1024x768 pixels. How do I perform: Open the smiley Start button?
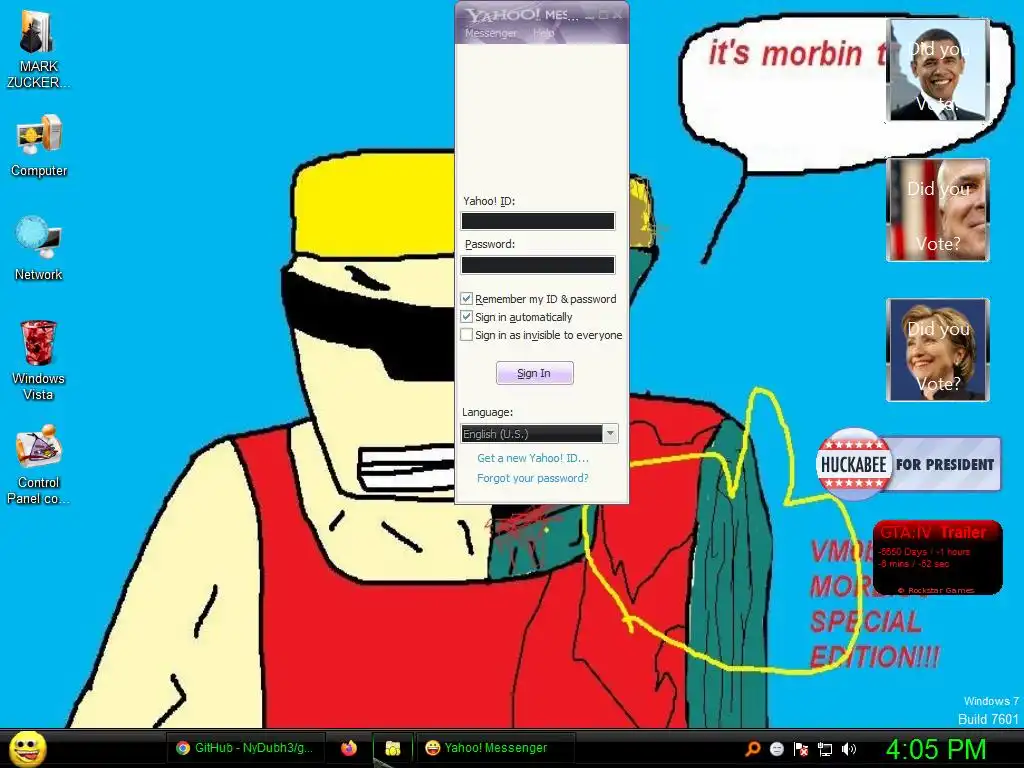[28, 748]
